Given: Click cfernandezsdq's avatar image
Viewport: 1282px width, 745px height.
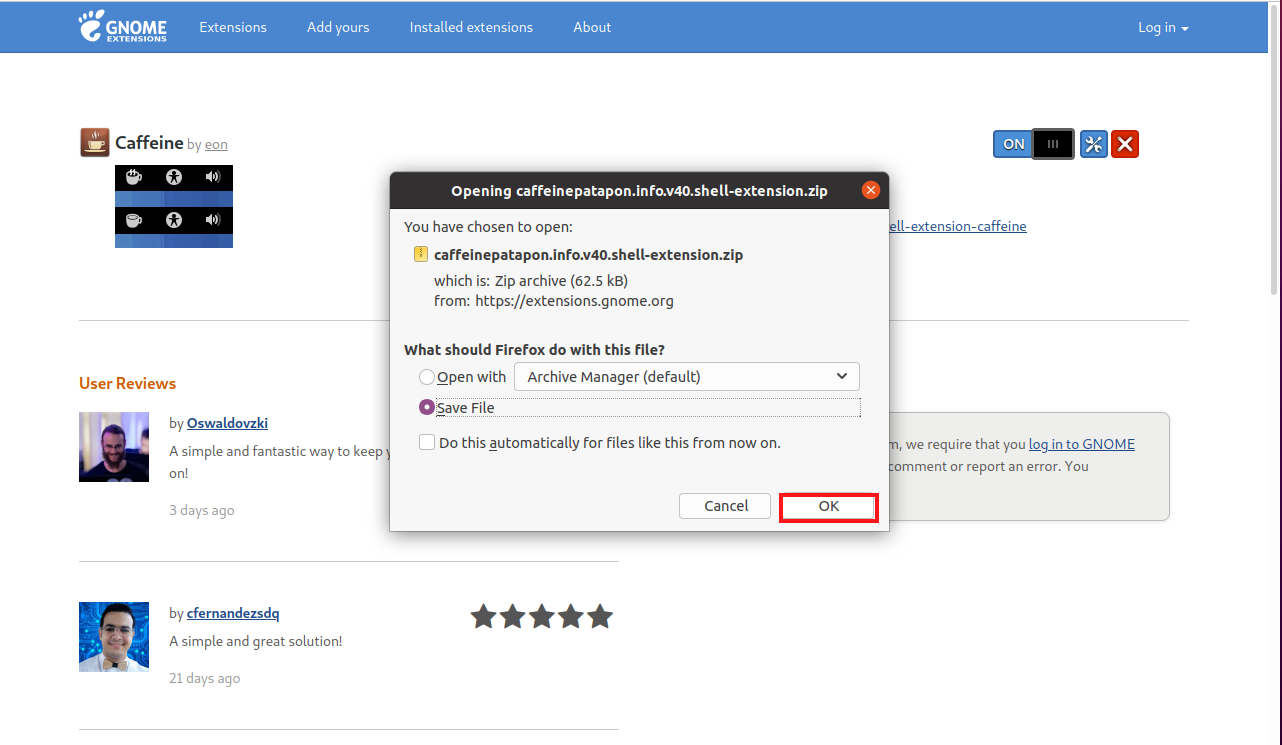Looking at the screenshot, I should point(114,637).
